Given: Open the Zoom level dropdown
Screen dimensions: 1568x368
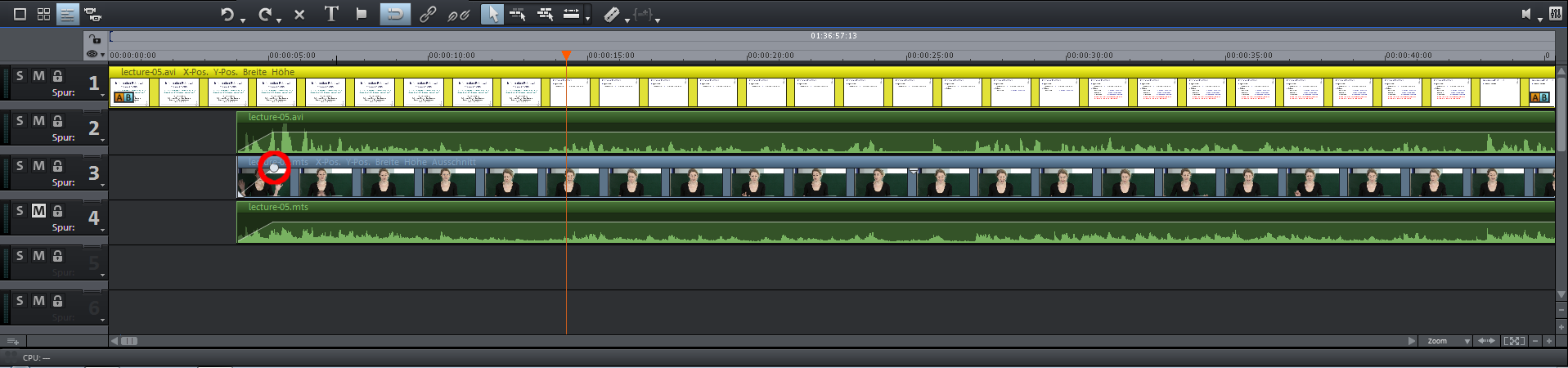Looking at the screenshot, I should [1446, 341].
